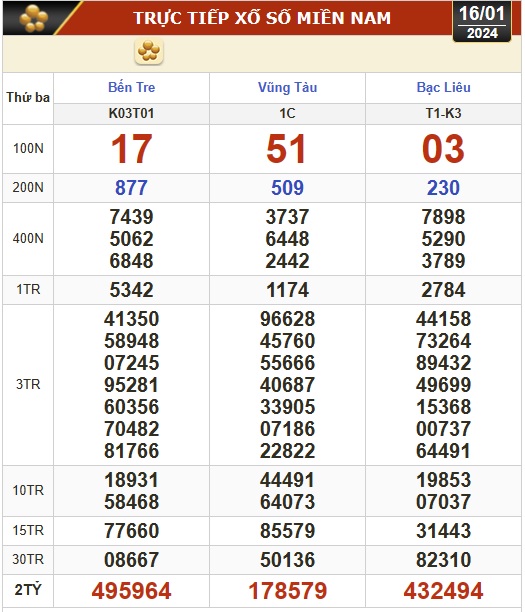Click the number 07037
Screen dimensions: 525x612
click(443, 502)
